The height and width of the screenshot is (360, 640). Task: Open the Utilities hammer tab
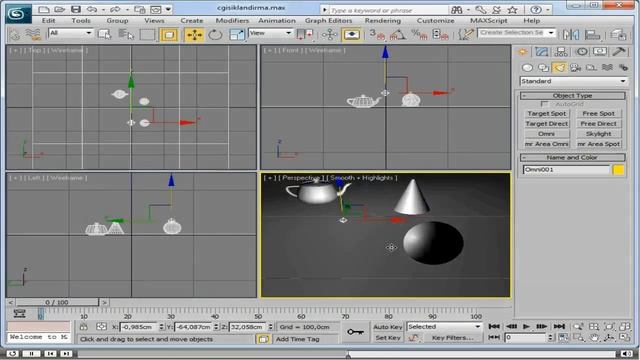coord(619,51)
